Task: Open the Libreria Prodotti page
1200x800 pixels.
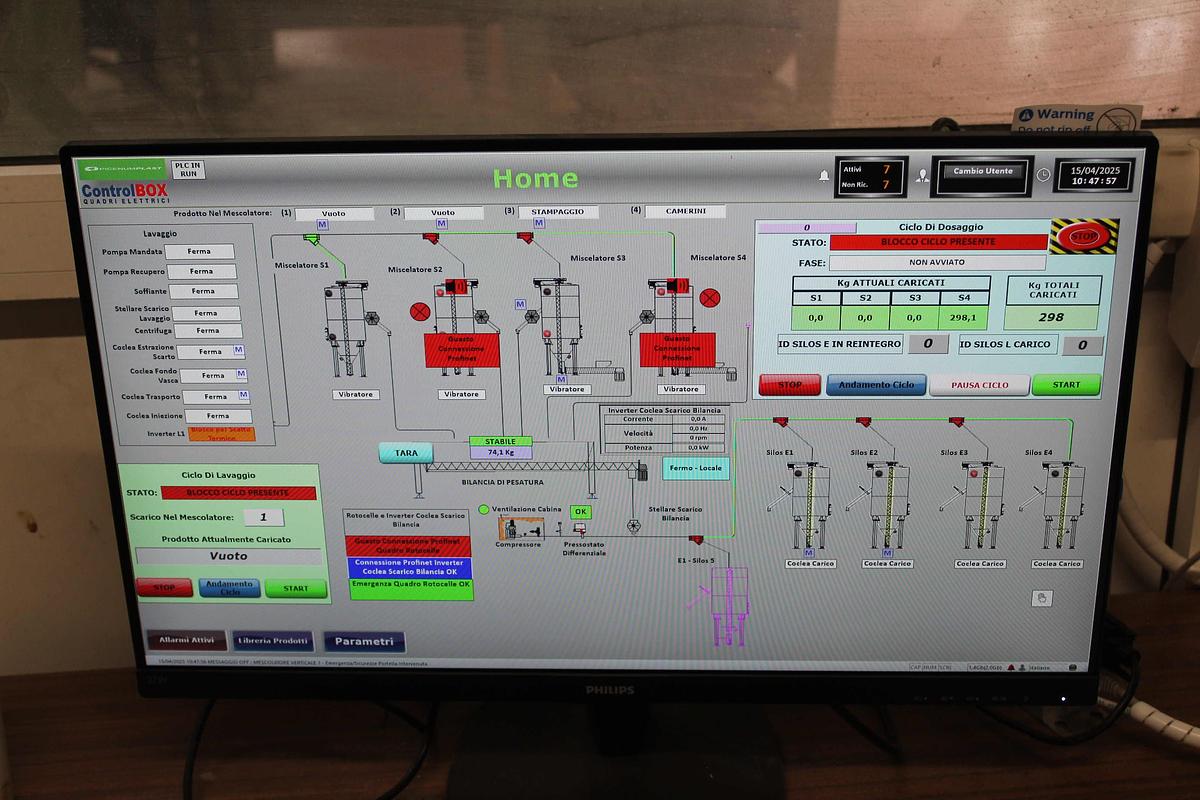Action: point(274,640)
